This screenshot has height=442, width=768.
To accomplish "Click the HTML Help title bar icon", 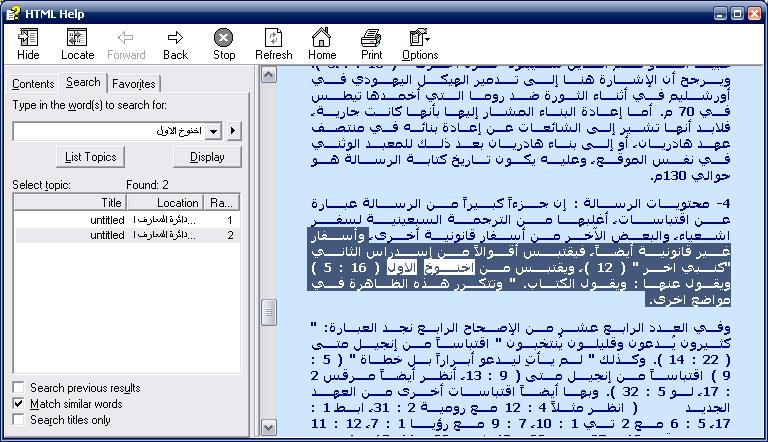I will [13, 13].
